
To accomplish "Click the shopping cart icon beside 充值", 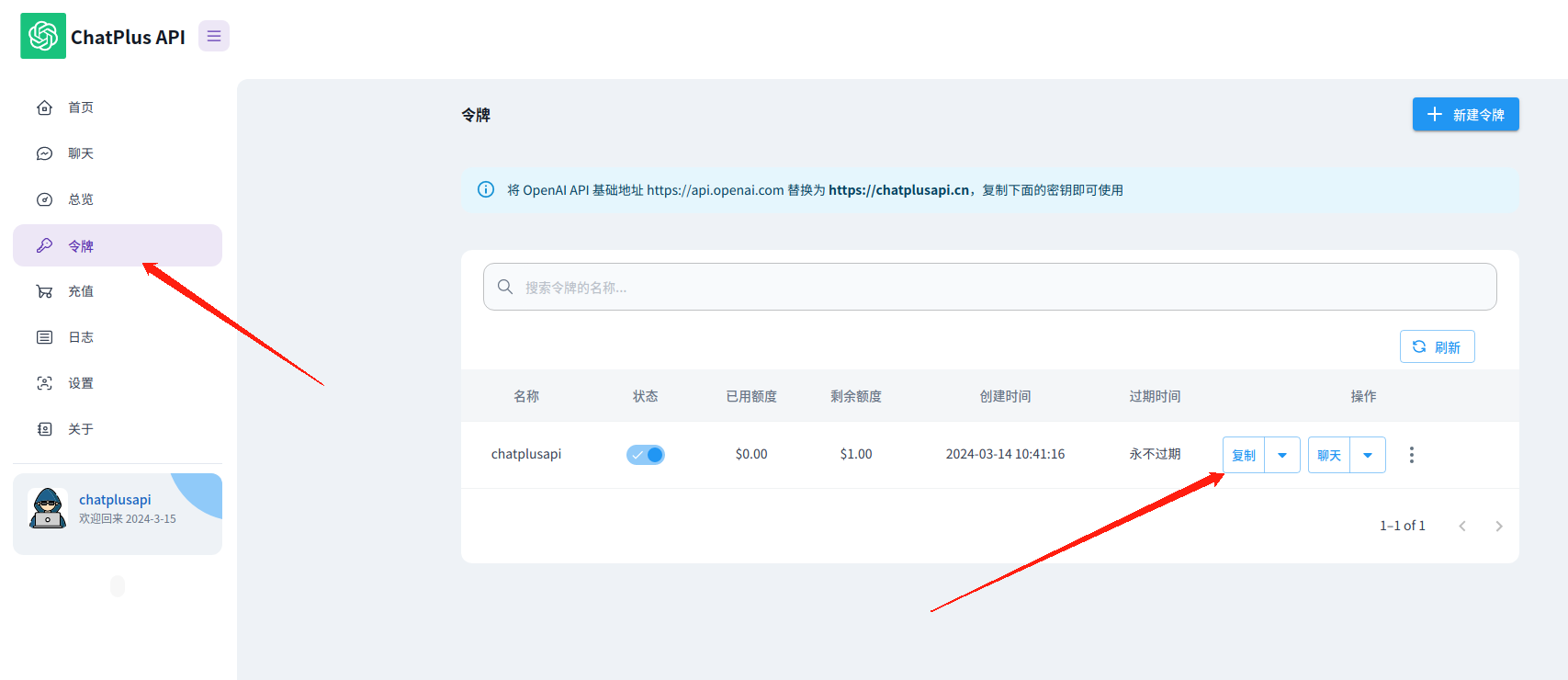I will click(x=44, y=291).
